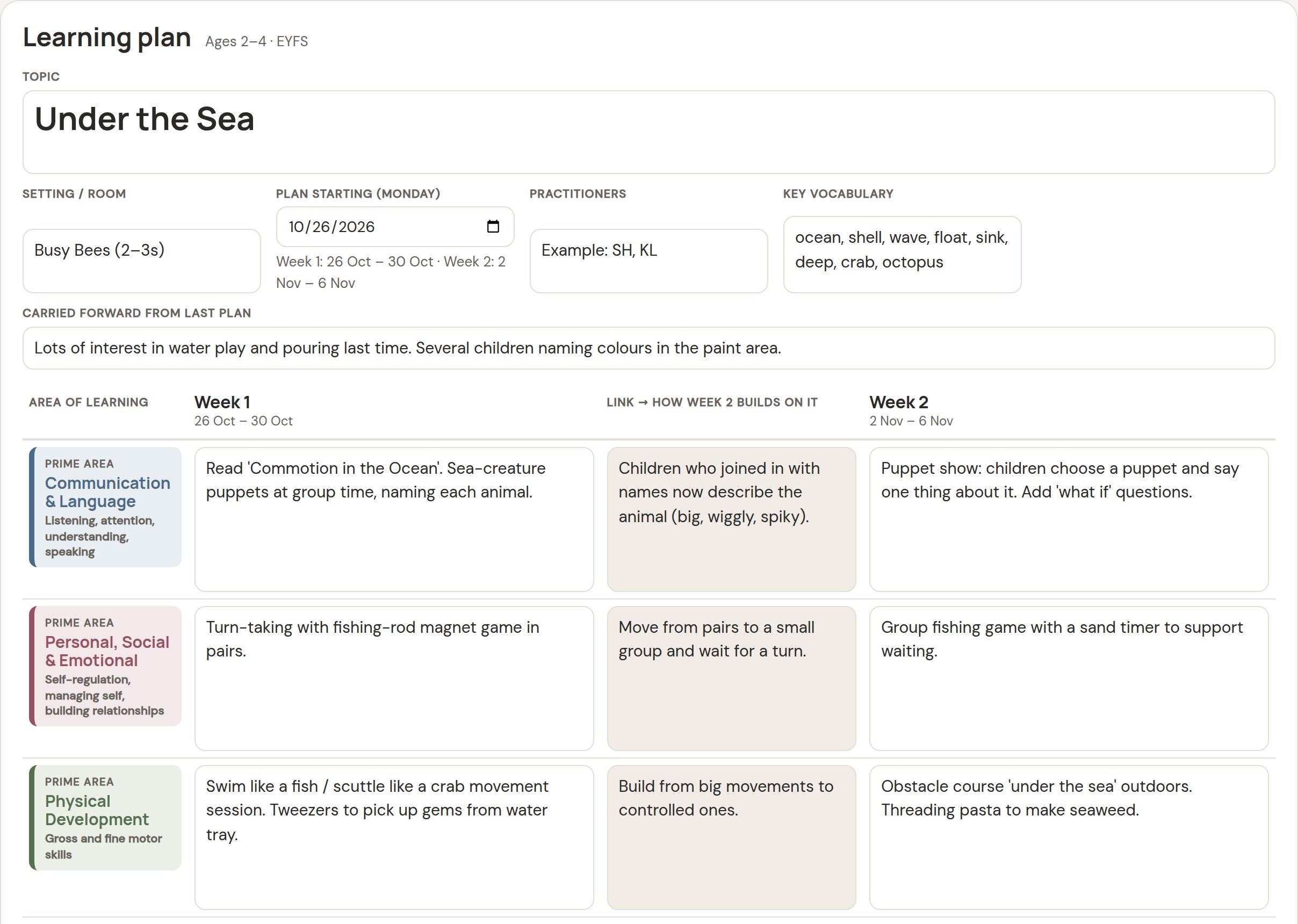Click the 'Week 2' column heading
1298x924 pixels.
(x=898, y=402)
